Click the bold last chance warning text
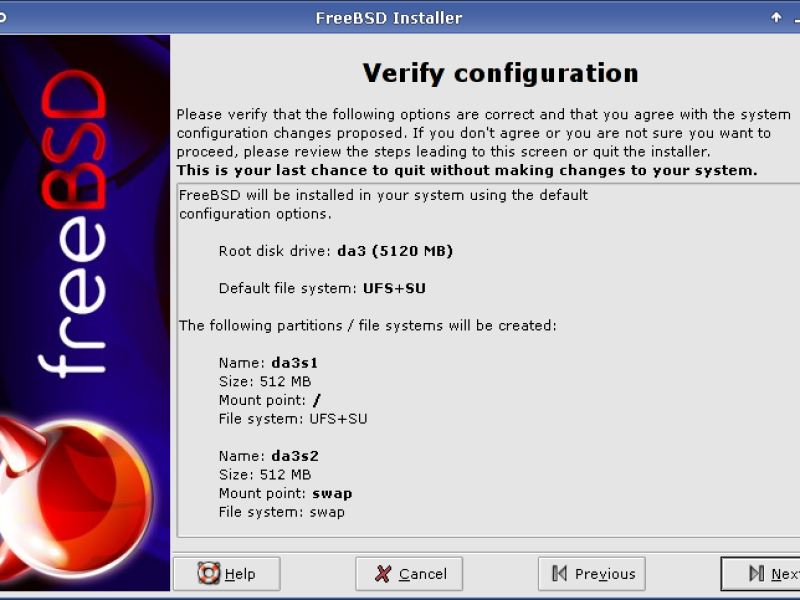The width and height of the screenshot is (800, 600). [x=467, y=170]
